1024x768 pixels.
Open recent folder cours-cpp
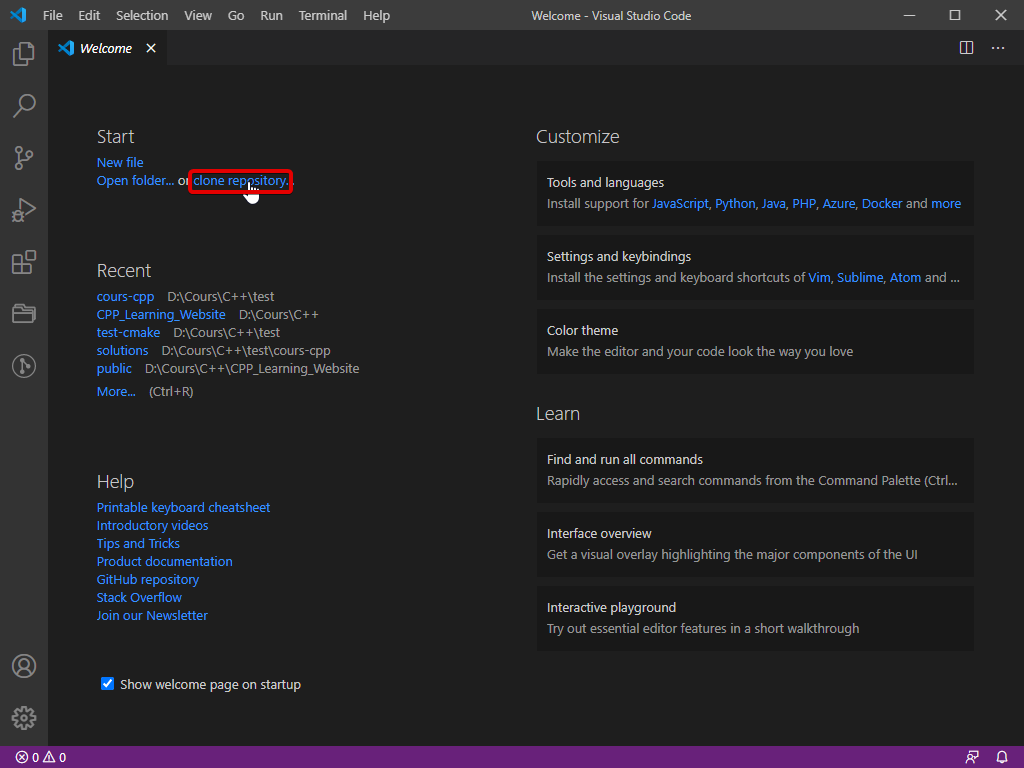coord(125,296)
